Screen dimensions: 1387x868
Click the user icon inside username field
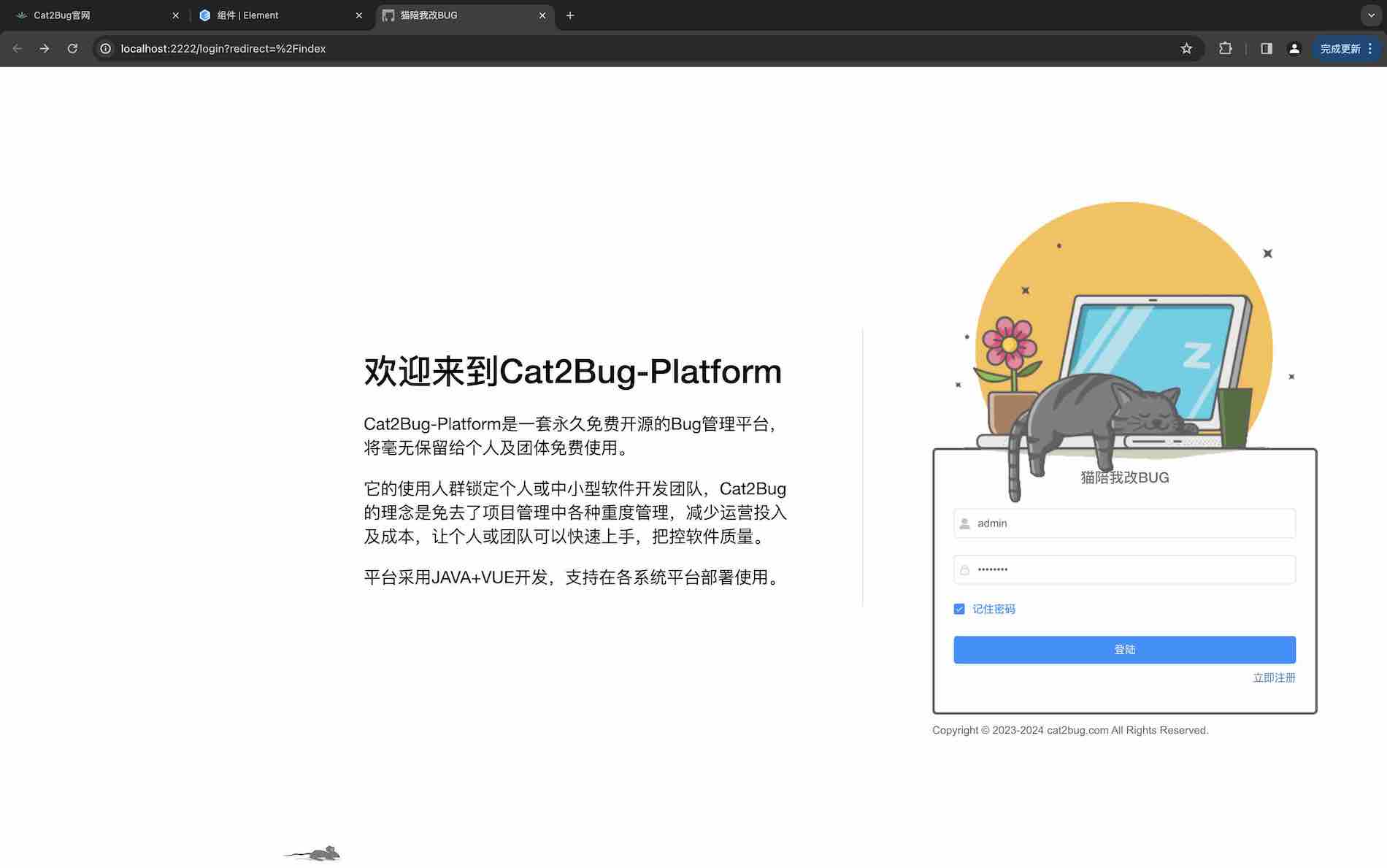[x=964, y=523]
